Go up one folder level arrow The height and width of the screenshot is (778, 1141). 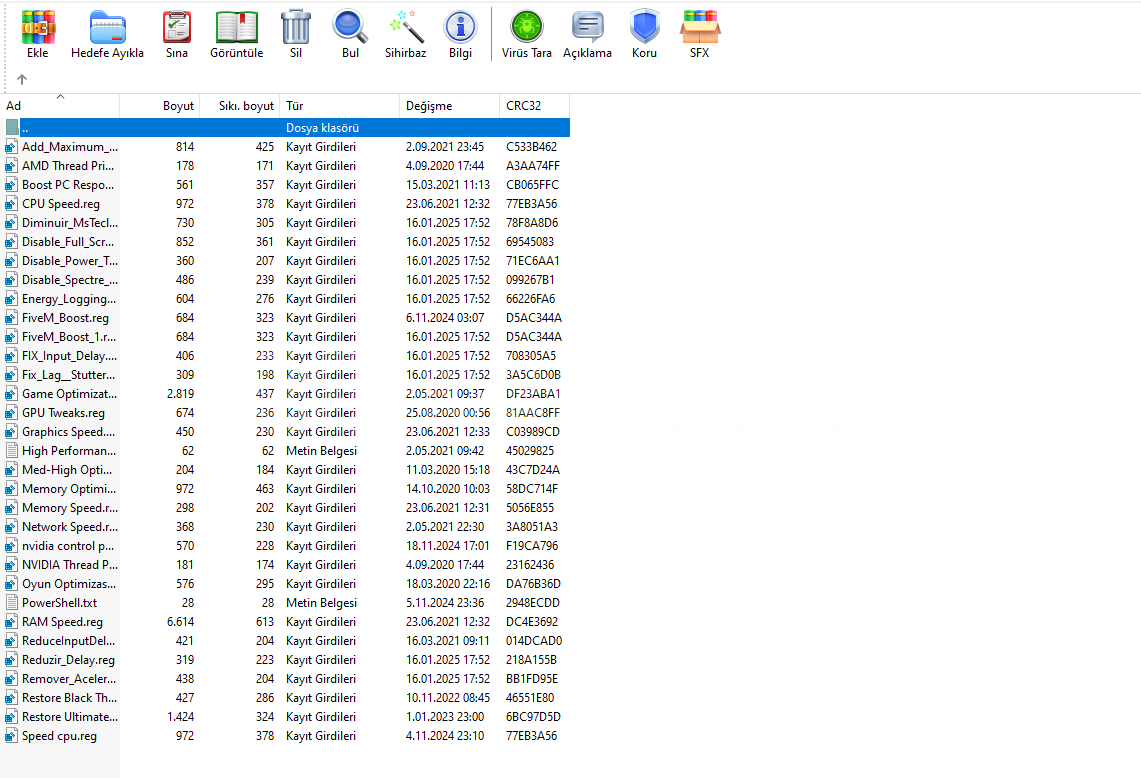tap(22, 79)
